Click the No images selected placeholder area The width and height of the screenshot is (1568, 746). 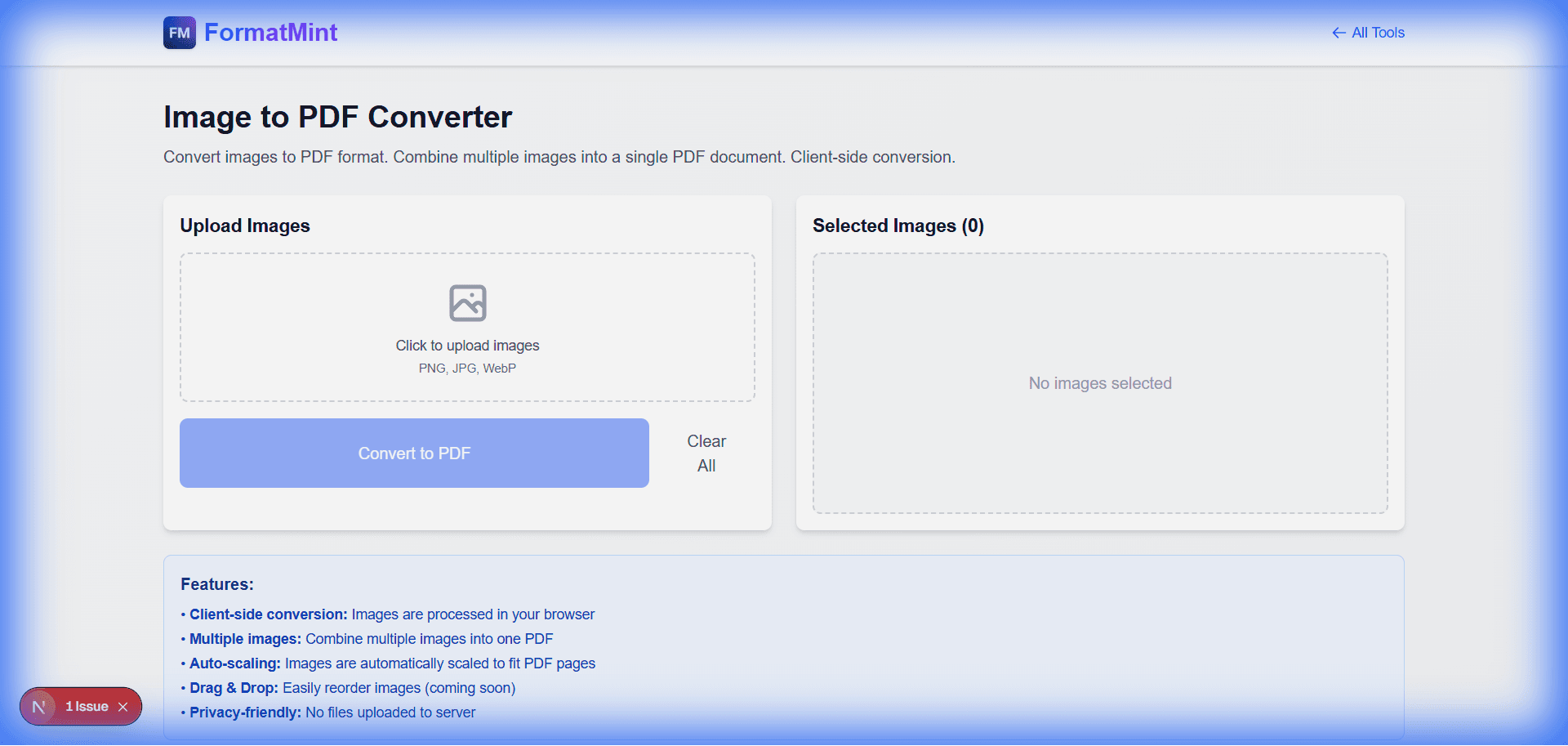click(x=1100, y=382)
